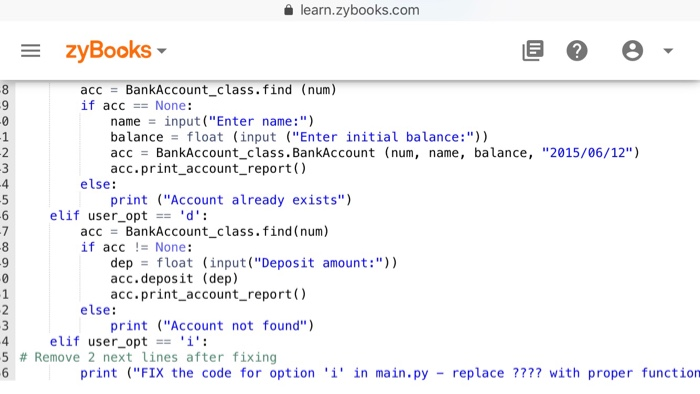Click the 'Enter name:' string

point(258,121)
